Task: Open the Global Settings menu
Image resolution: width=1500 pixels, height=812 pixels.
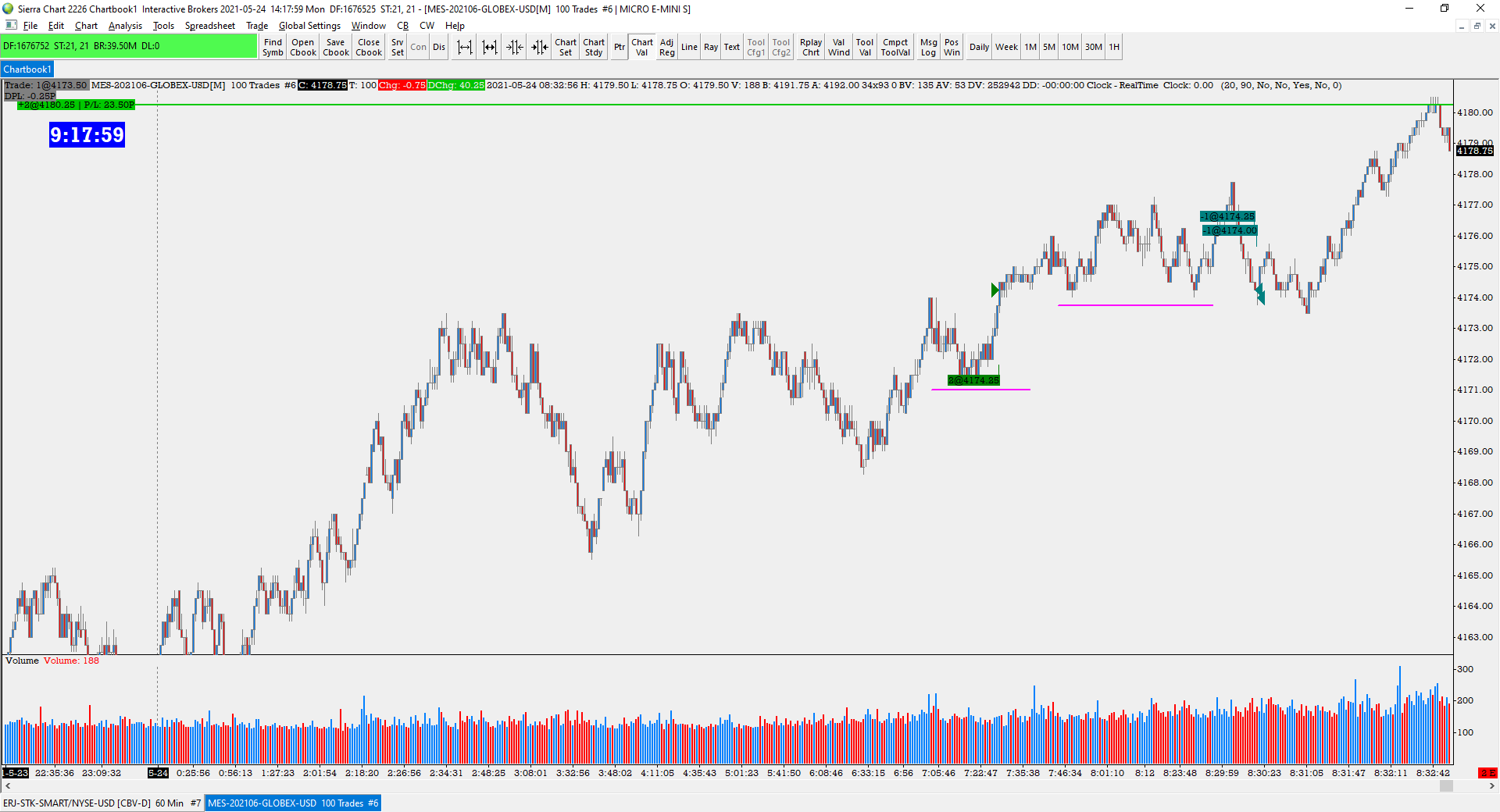Action: click(x=309, y=26)
